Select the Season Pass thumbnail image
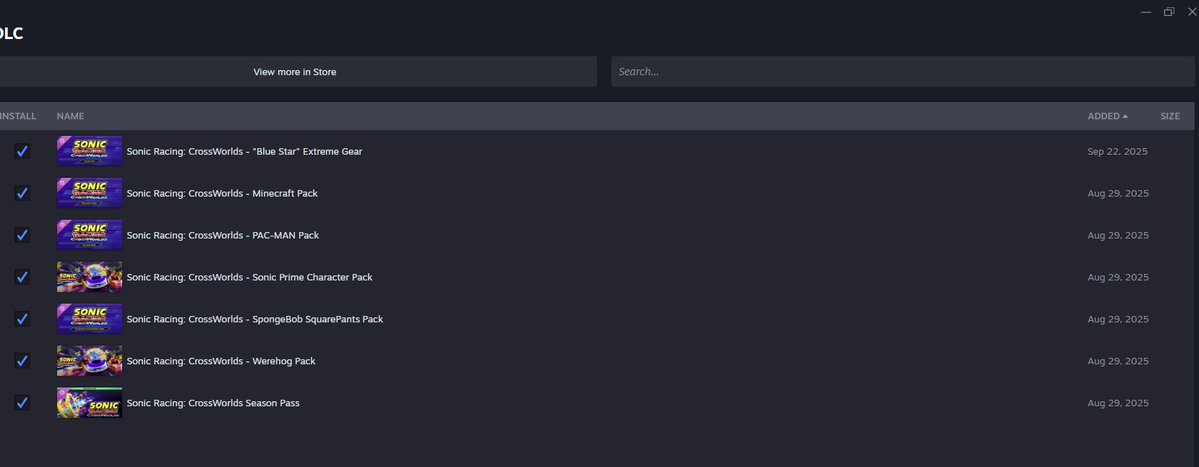This screenshot has height=467, width=1199. coord(89,403)
